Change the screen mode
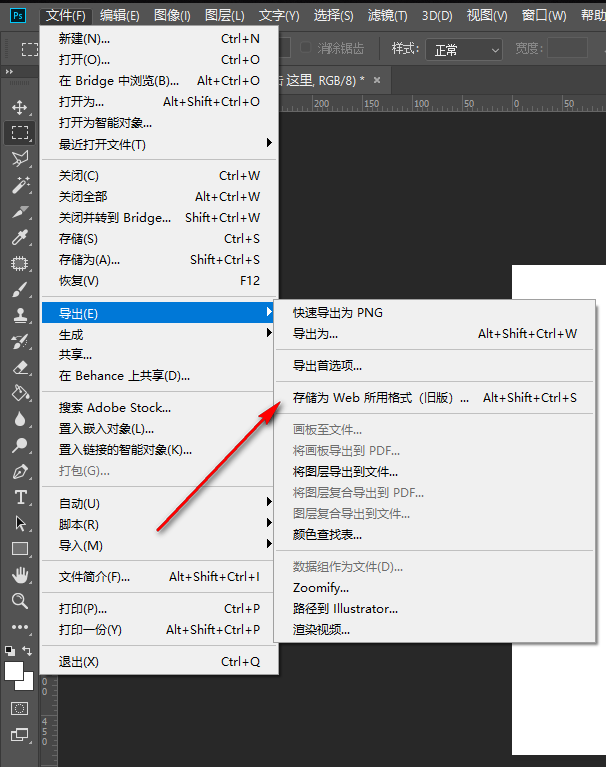 (20, 734)
